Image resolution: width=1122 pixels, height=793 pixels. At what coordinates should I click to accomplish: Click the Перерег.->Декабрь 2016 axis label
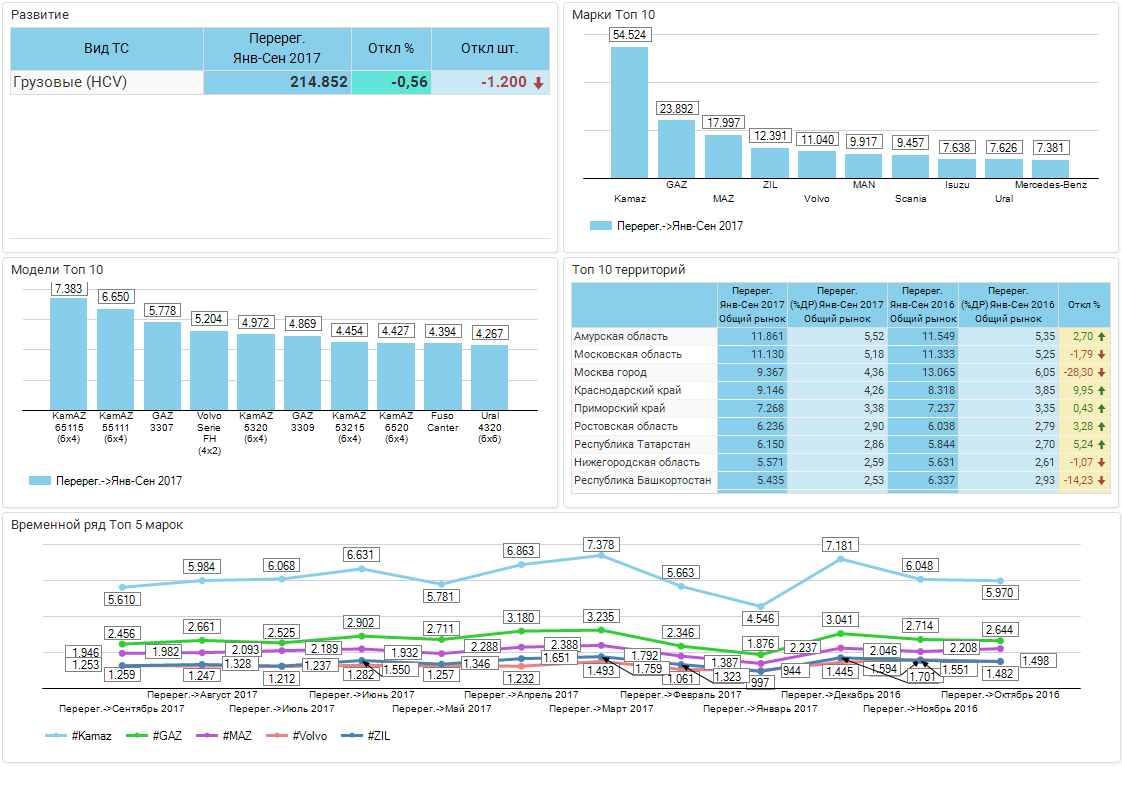coord(841,694)
